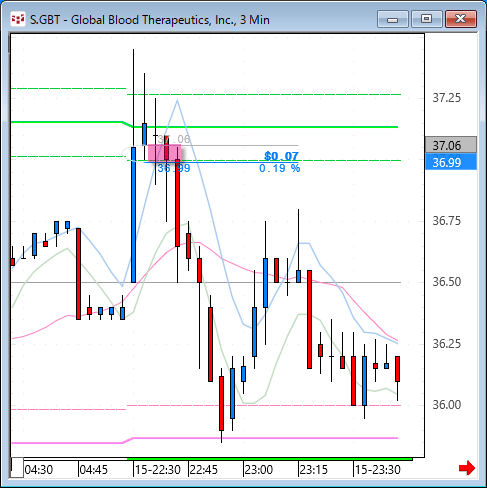The width and height of the screenshot is (487, 488).
Task: Click the 23:00 time axis label
Action: 259,470
